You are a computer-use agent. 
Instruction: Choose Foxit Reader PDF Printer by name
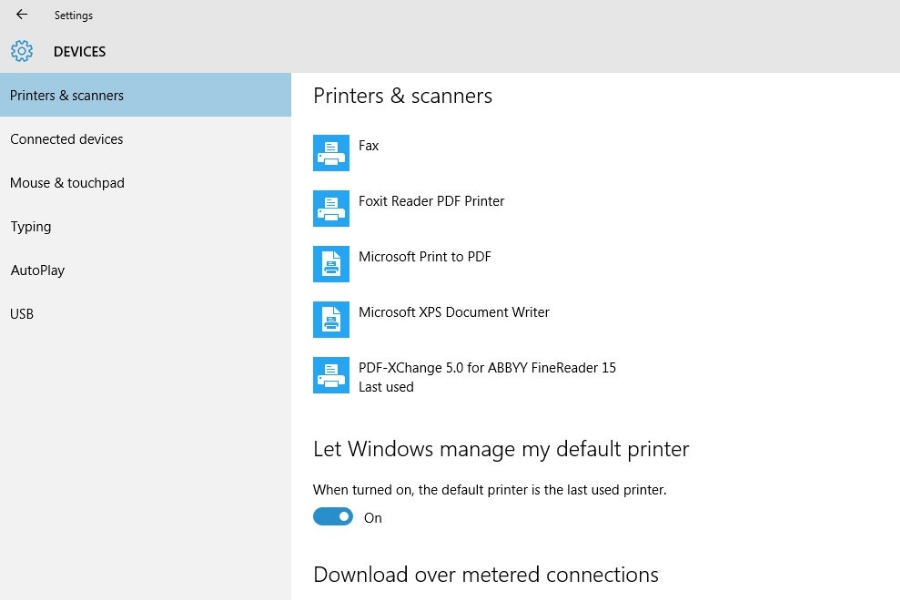point(431,201)
